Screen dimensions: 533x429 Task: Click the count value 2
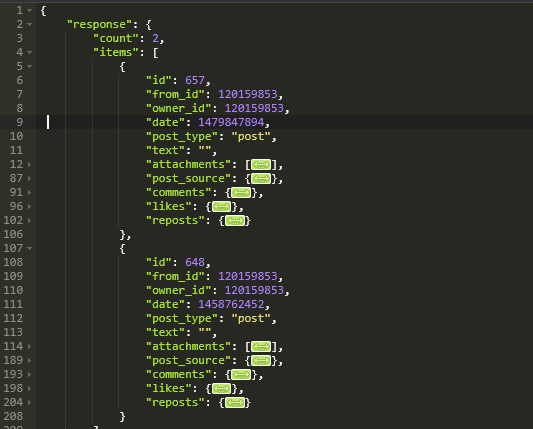point(155,38)
